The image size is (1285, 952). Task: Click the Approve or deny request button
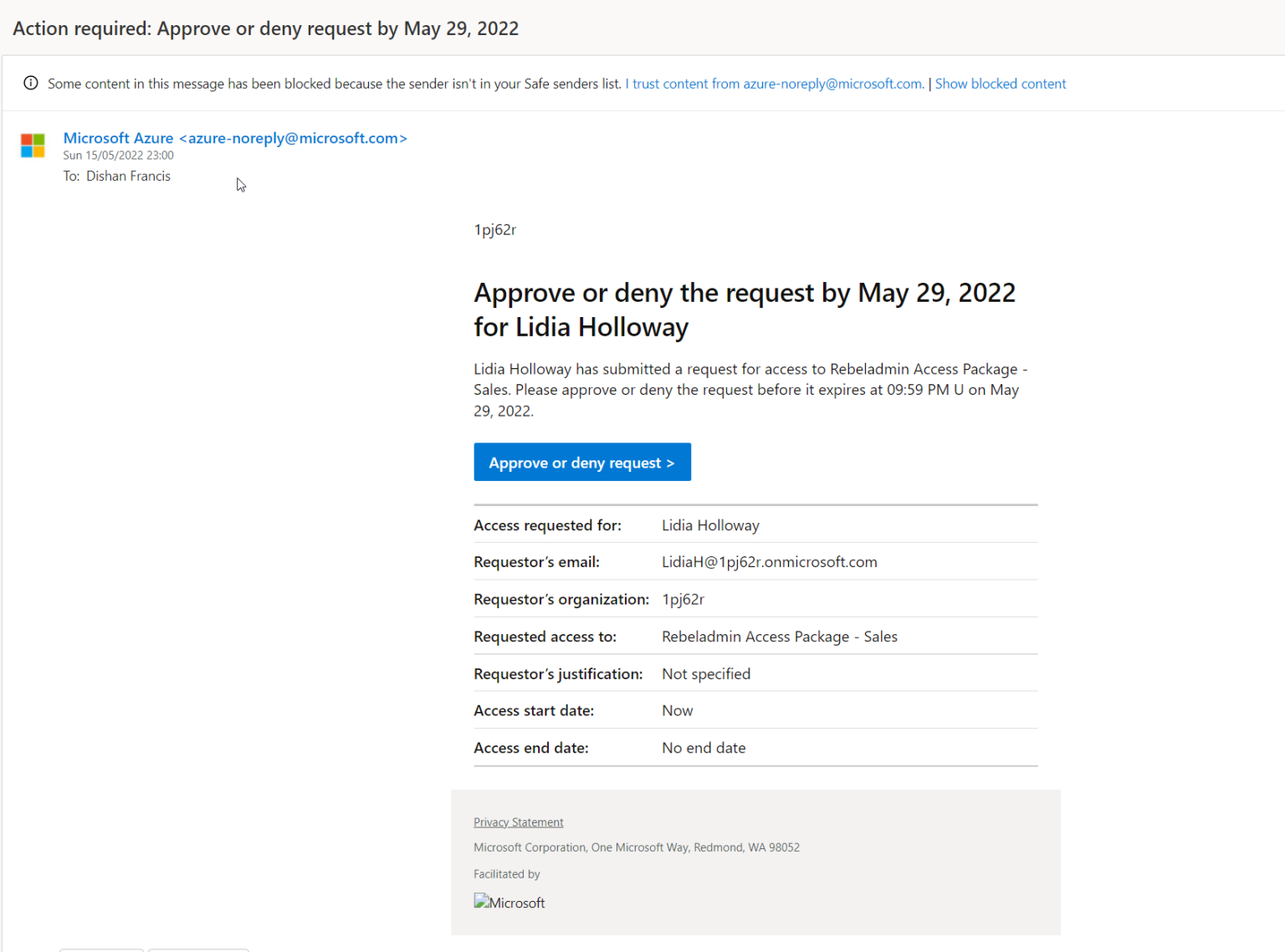click(x=582, y=462)
